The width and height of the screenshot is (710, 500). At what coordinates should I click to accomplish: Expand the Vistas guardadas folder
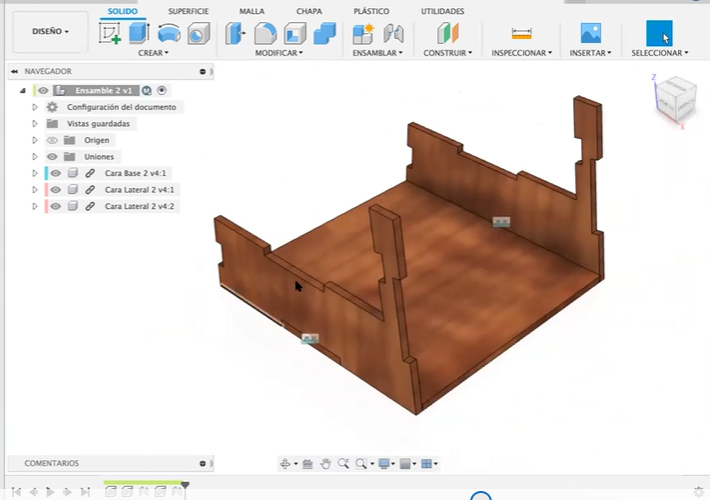coord(35,124)
